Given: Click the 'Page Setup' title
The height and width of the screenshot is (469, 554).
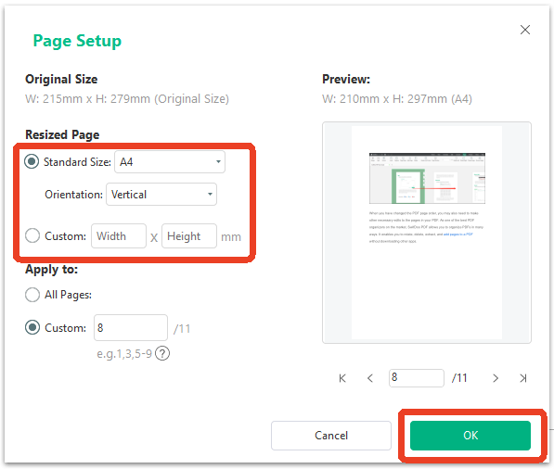Looking at the screenshot, I should (x=77, y=41).
